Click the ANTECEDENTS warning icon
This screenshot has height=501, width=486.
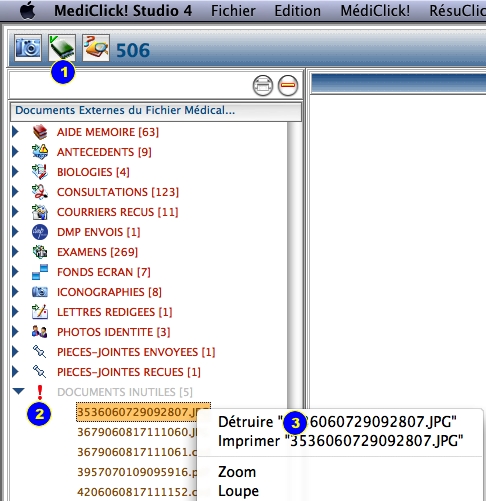[x=40, y=152]
